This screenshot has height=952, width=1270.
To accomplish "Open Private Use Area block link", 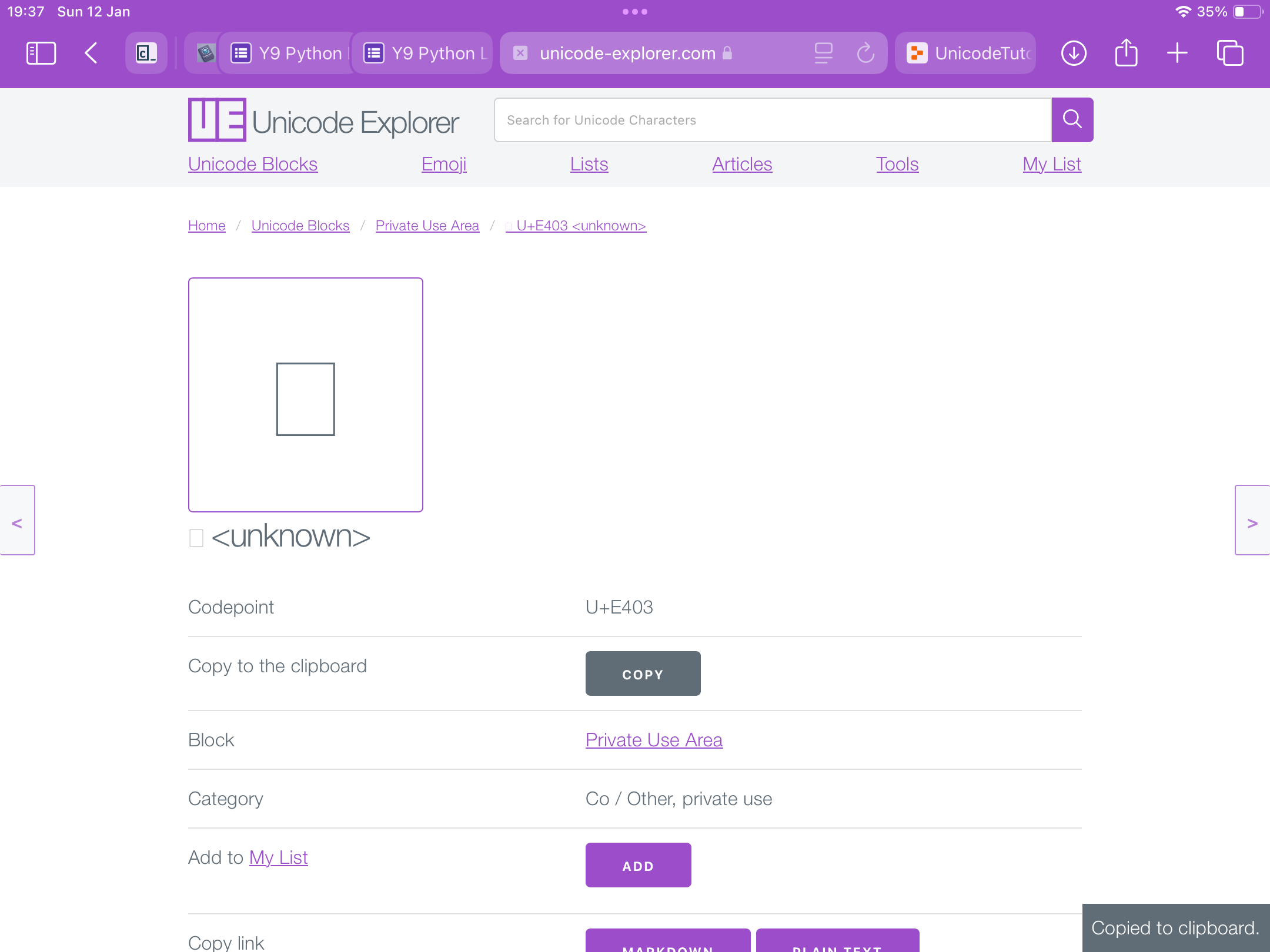I will click(x=654, y=740).
